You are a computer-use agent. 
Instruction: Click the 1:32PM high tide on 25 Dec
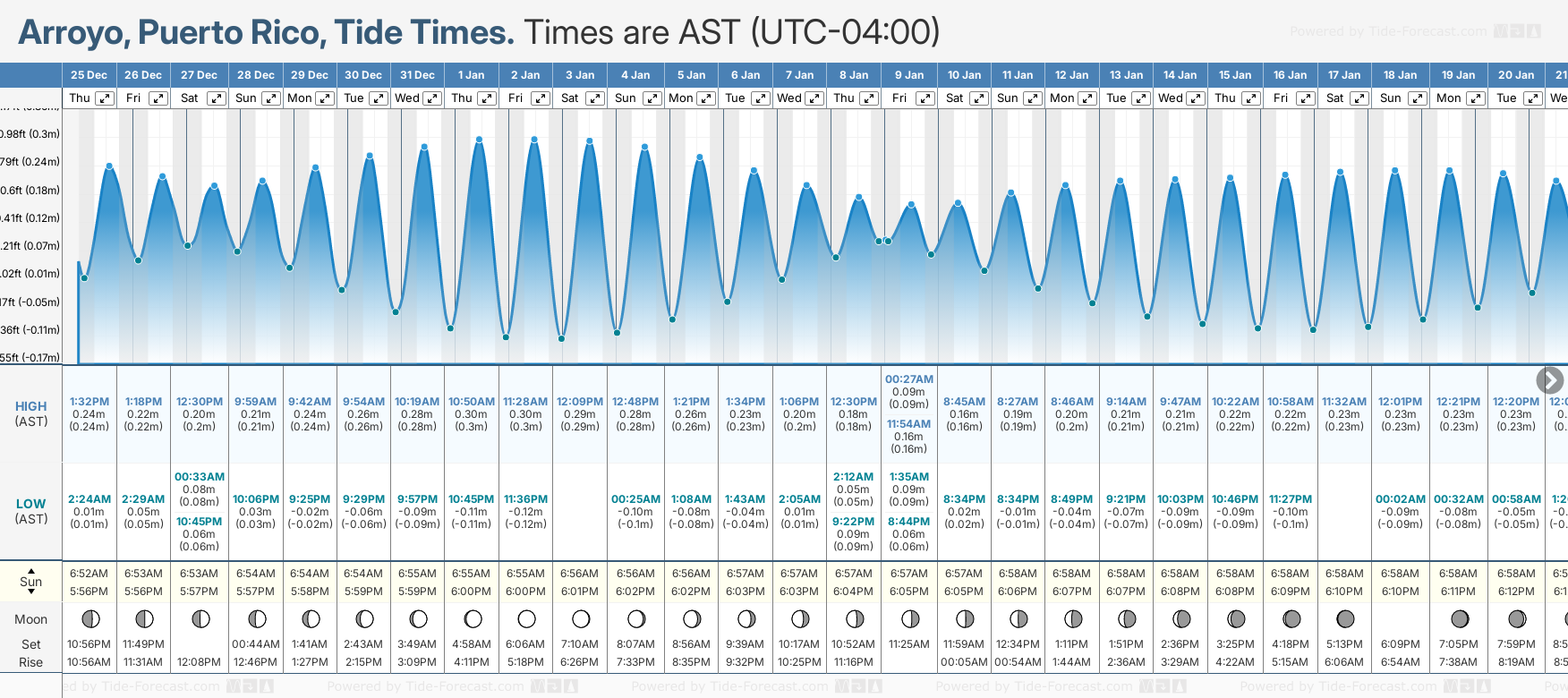click(x=89, y=402)
